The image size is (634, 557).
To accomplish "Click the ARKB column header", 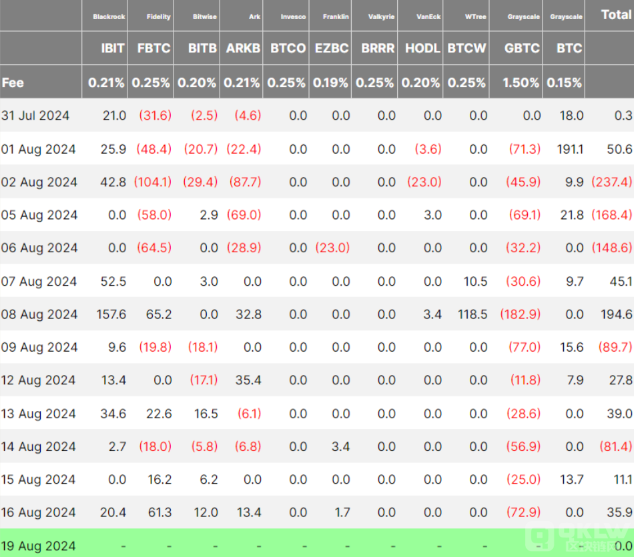I will tap(246, 47).
